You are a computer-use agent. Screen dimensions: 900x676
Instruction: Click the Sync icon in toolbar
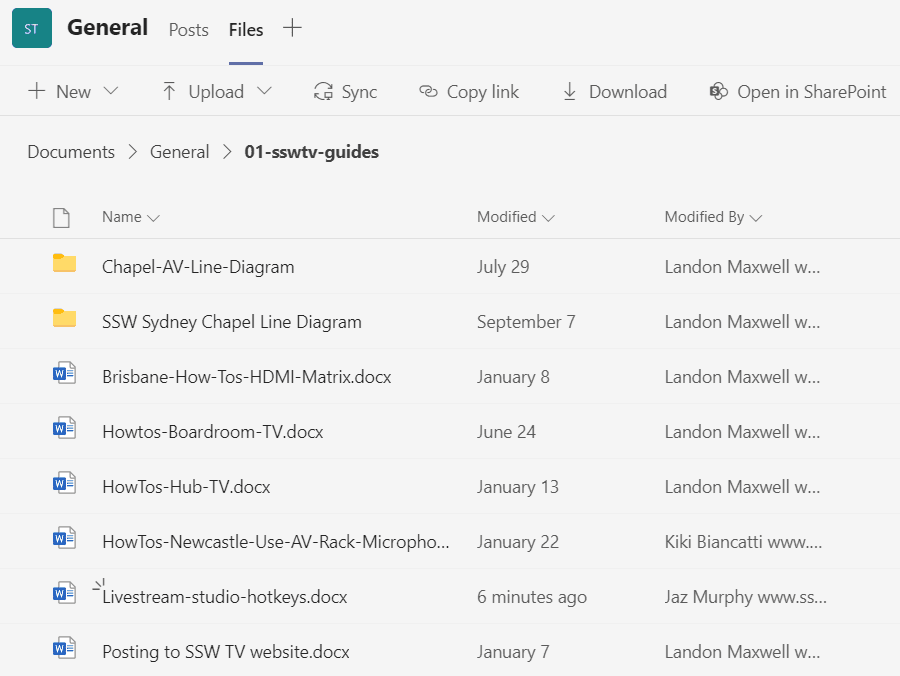[323, 92]
